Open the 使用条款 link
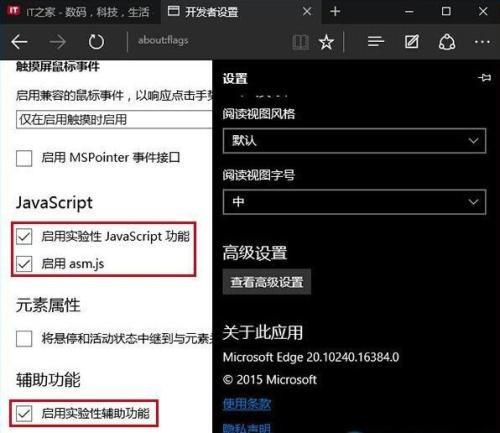The width and height of the screenshot is (500, 433). click(247, 404)
